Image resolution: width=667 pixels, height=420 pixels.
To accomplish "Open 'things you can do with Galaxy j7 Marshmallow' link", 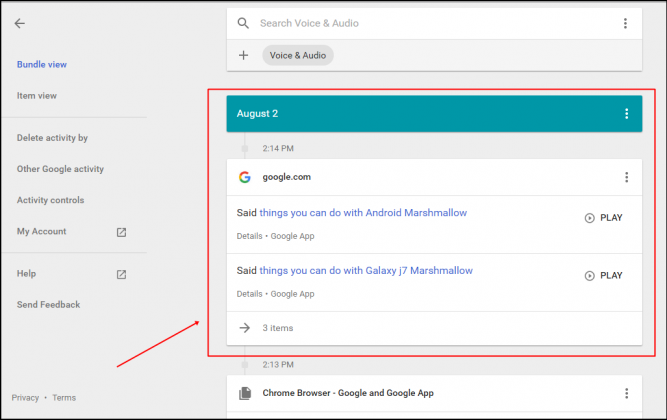I will click(366, 271).
